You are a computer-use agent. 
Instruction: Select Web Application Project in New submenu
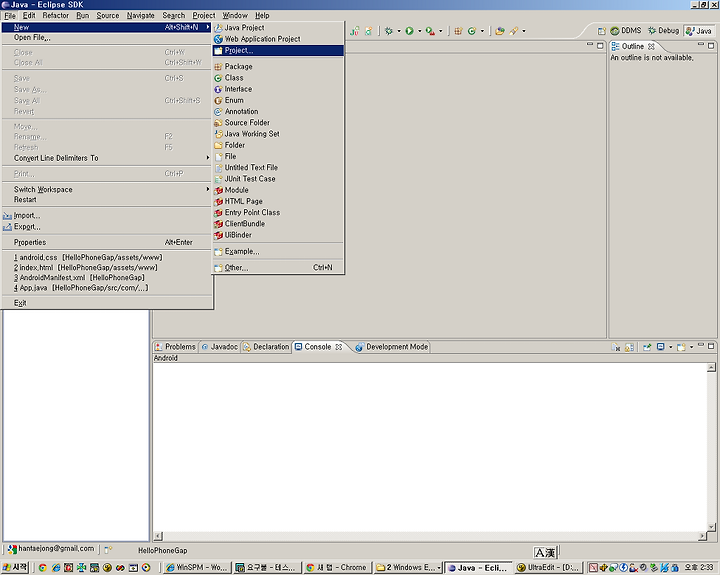(x=278, y=39)
